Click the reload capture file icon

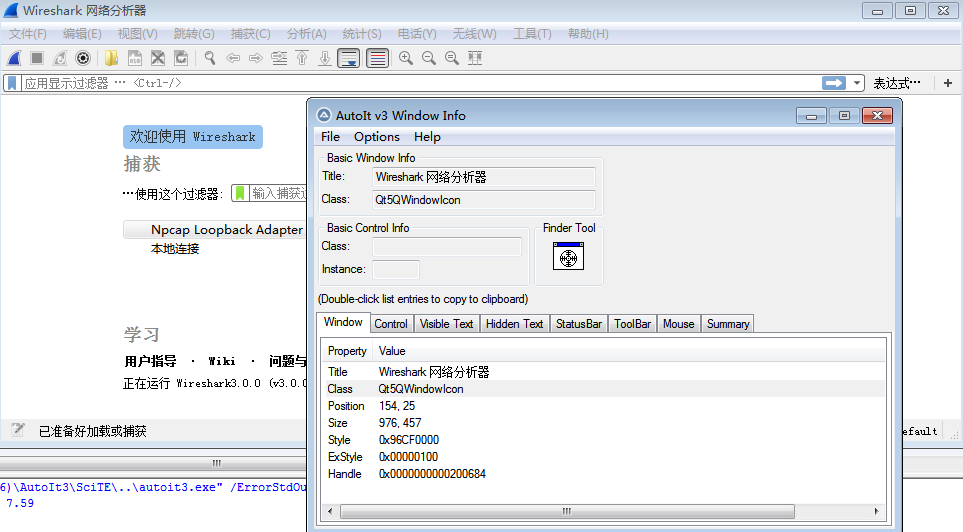click(x=181, y=58)
